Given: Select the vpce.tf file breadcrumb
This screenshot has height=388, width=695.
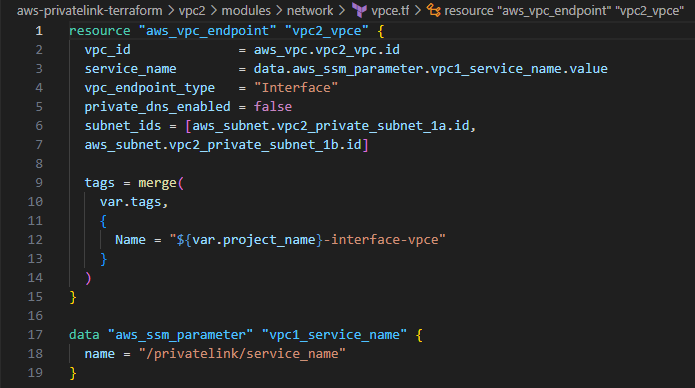Looking at the screenshot, I should (390, 10).
